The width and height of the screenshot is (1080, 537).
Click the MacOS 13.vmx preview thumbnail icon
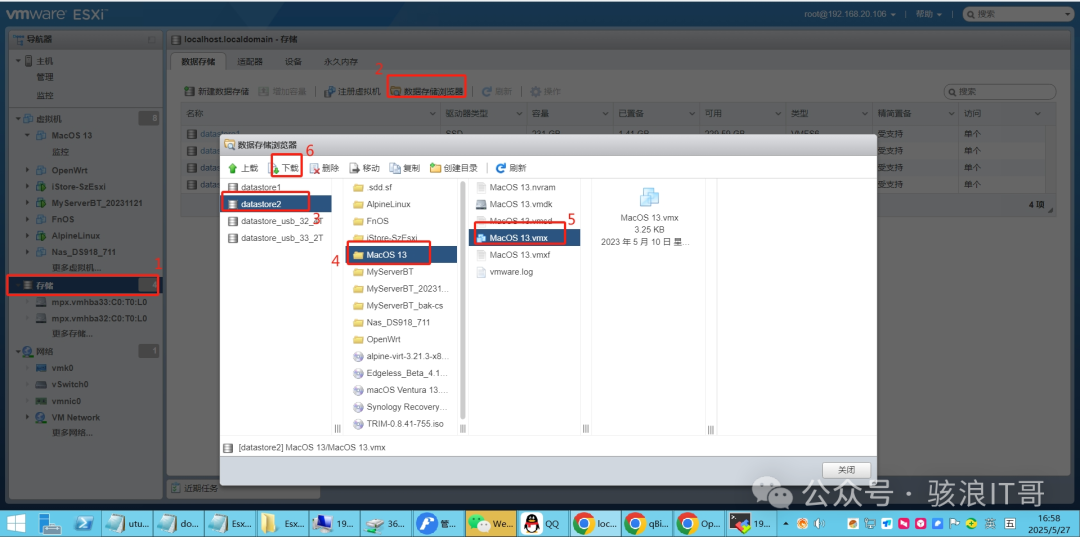(x=650, y=198)
